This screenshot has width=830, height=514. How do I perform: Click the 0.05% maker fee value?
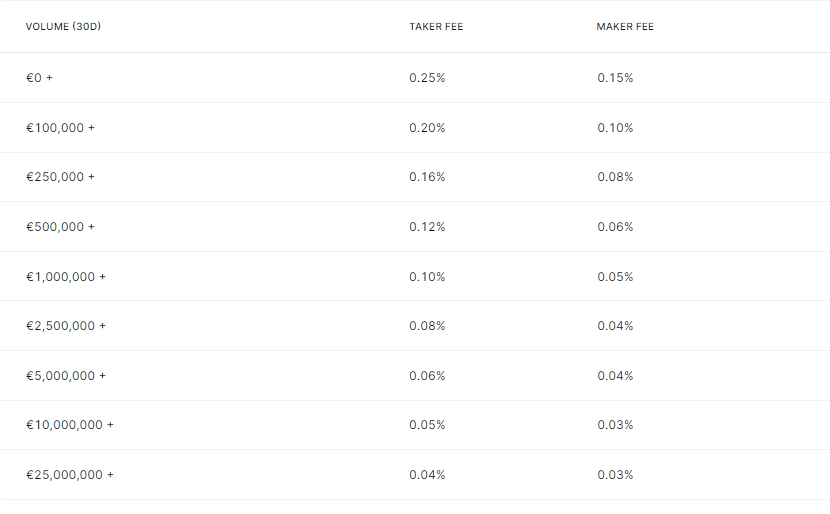pos(615,277)
